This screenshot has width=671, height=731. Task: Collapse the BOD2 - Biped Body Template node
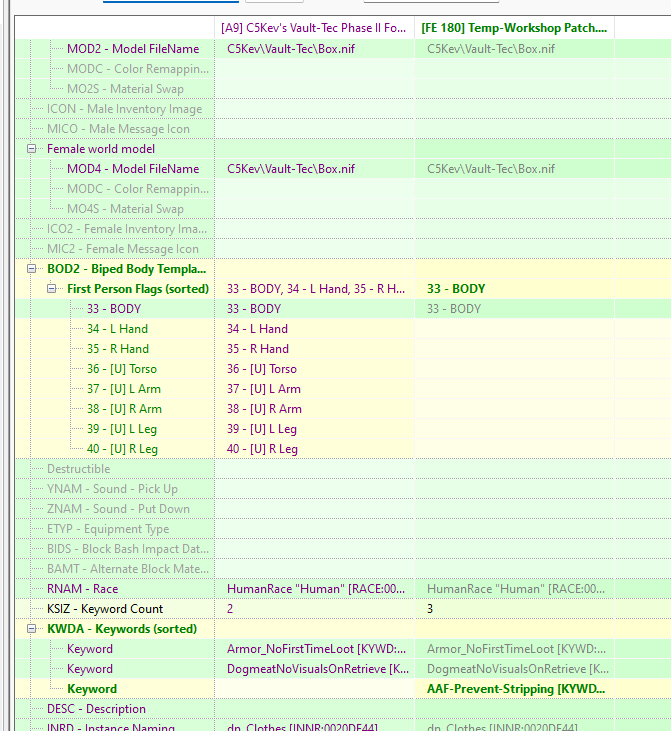click(31, 269)
